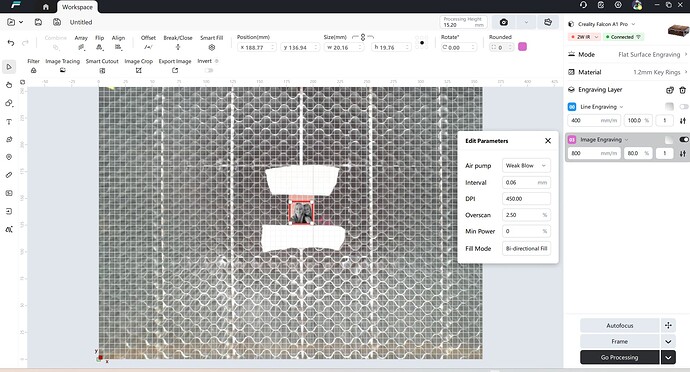The width and height of the screenshot is (690, 372).
Task: Click the Processing Height field
Action: coord(464,22)
